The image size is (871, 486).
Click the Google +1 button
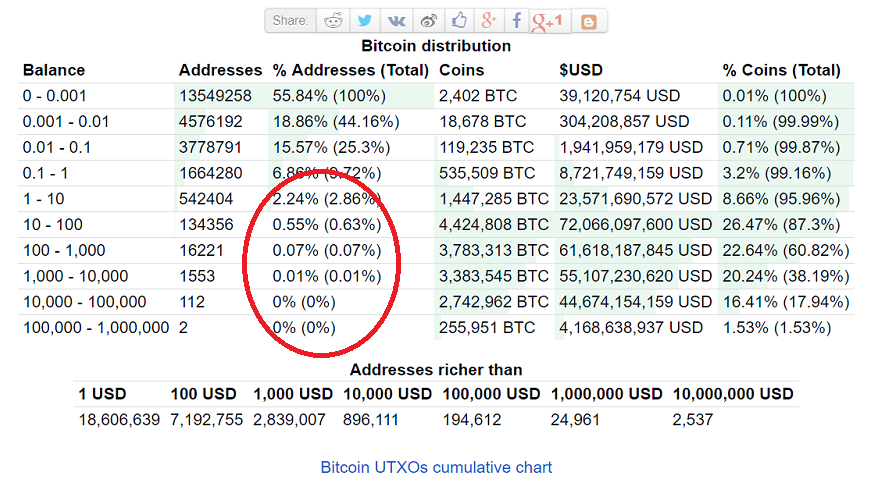(x=548, y=22)
